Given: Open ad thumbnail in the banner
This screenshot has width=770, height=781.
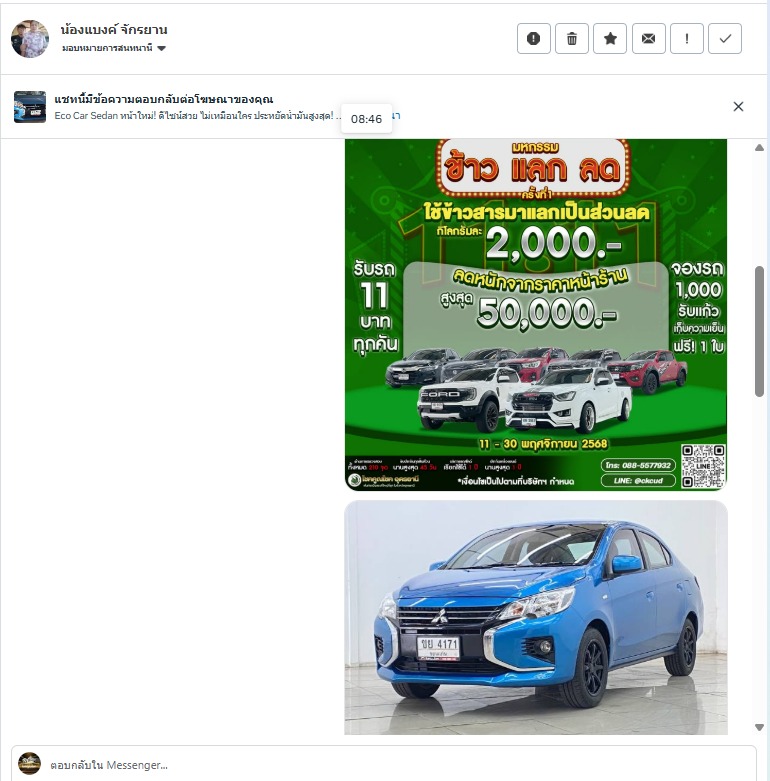Looking at the screenshot, I should click(30, 107).
